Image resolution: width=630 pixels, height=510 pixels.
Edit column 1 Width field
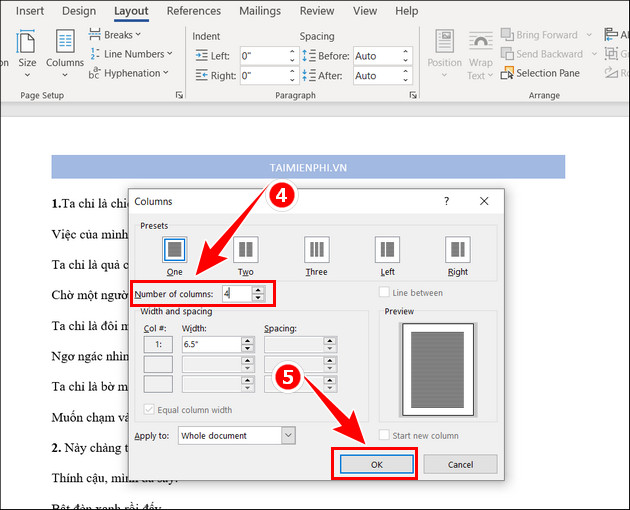(211, 344)
